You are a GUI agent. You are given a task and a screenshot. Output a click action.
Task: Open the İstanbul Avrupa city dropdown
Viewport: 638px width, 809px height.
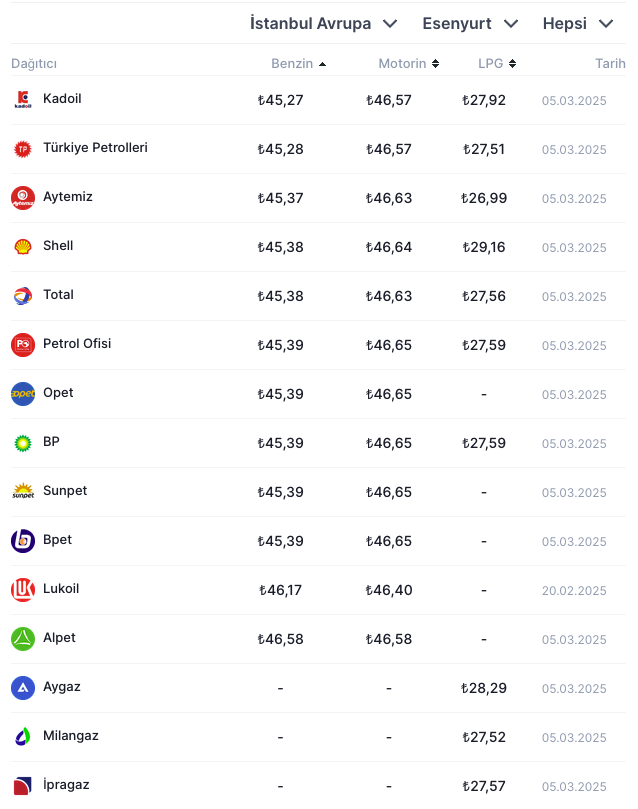323,23
